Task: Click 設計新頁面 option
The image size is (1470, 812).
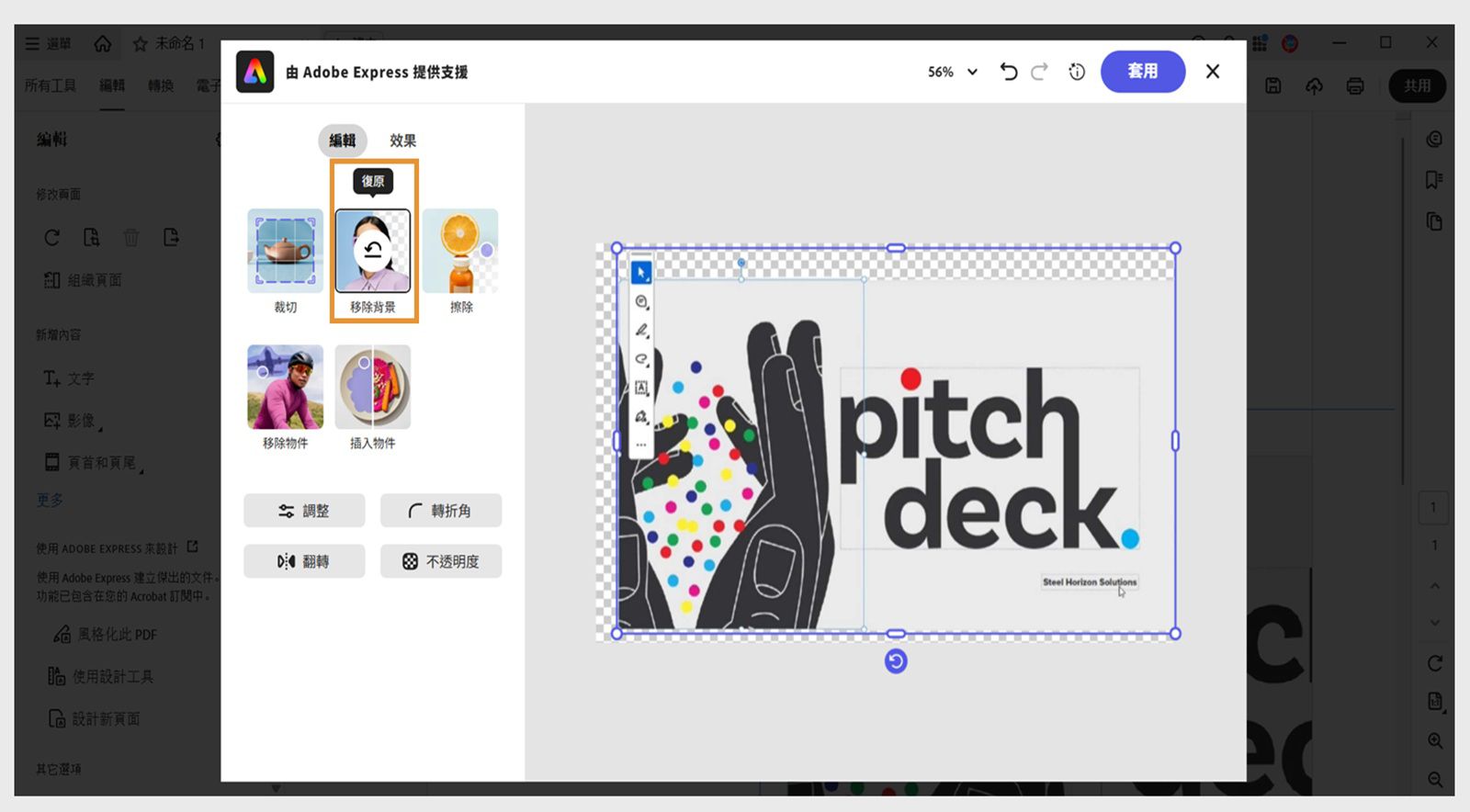Action: [x=95, y=719]
